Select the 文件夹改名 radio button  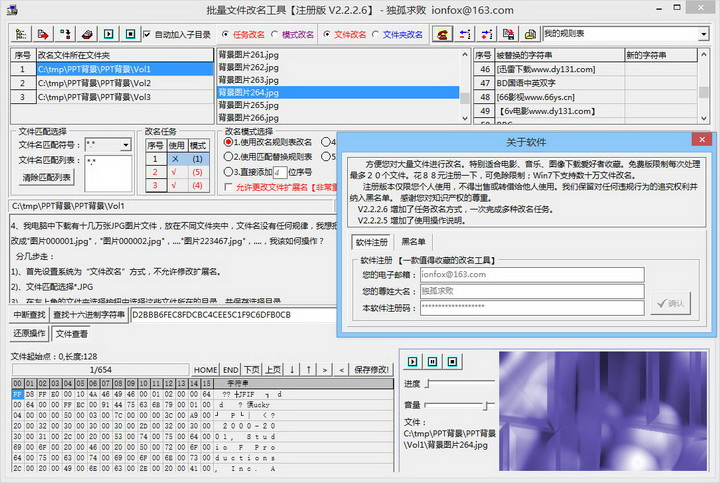tap(375, 34)
